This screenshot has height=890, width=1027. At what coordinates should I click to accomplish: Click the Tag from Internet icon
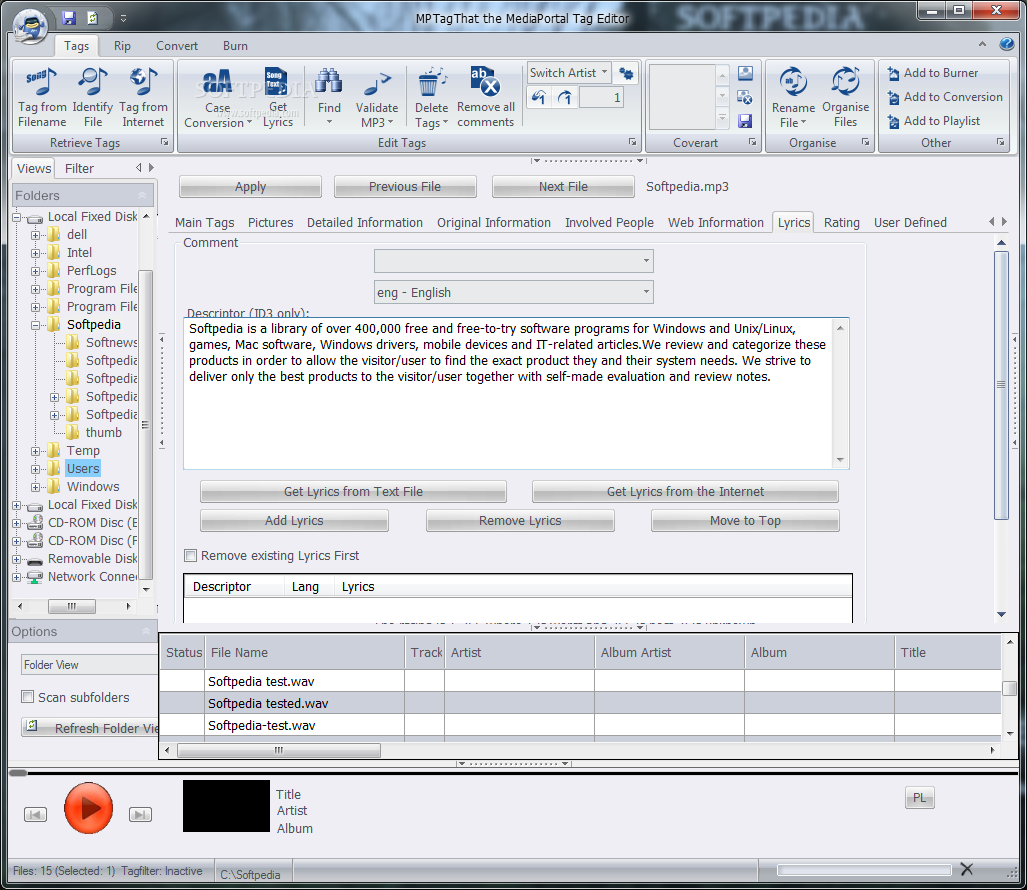point(143,97)
